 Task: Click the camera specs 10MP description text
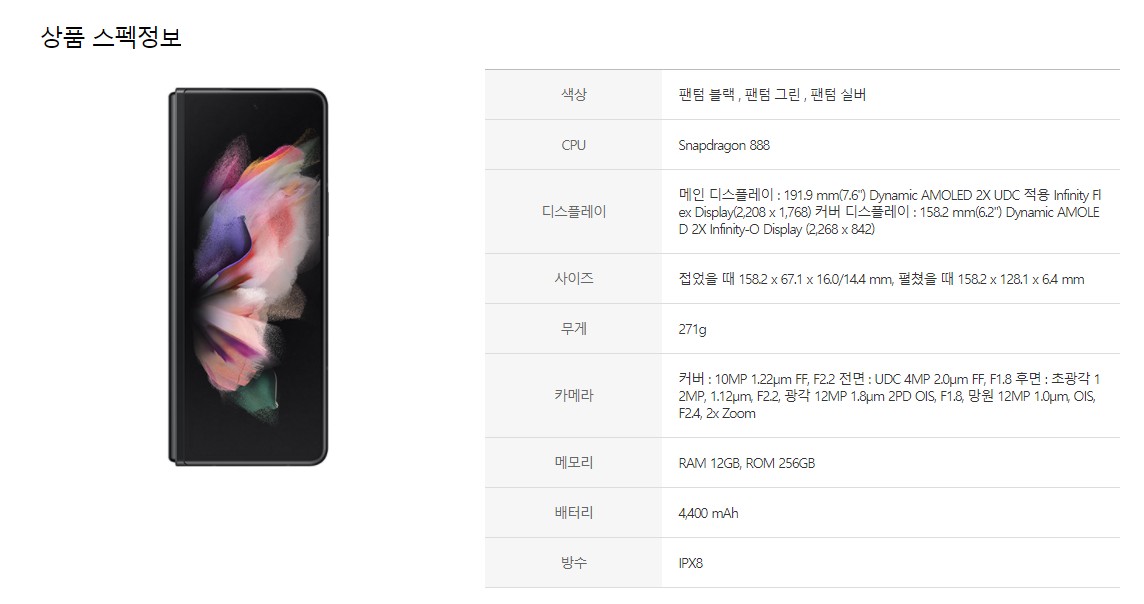889,395
